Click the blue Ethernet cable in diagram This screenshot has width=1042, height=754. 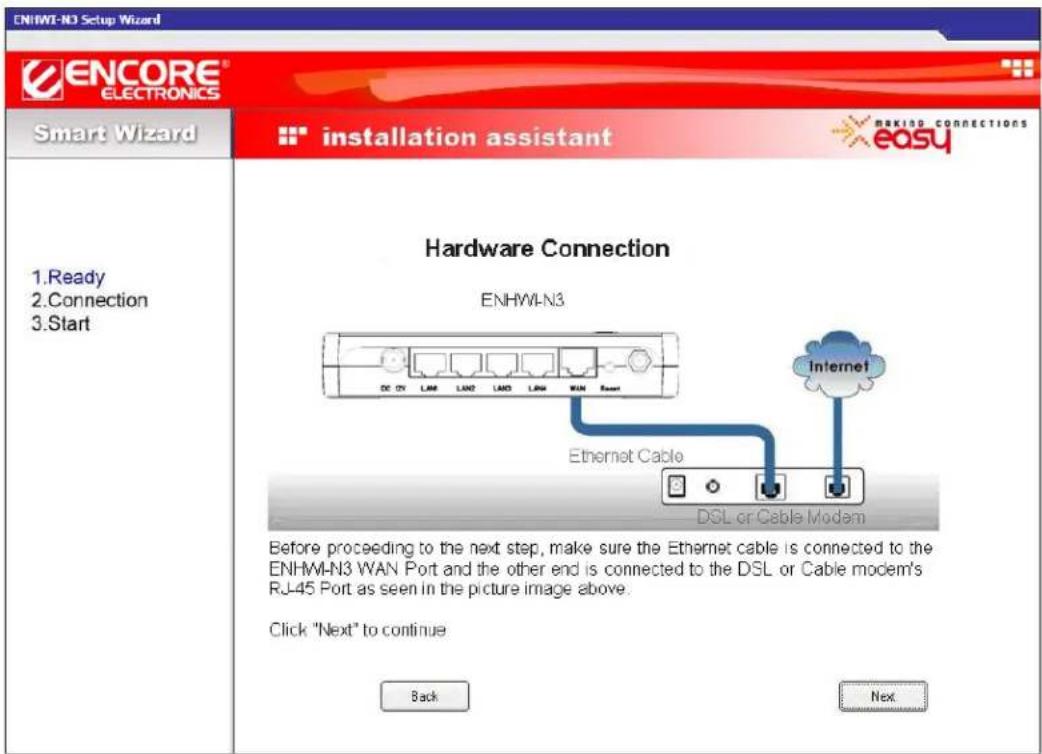point(671,432)
